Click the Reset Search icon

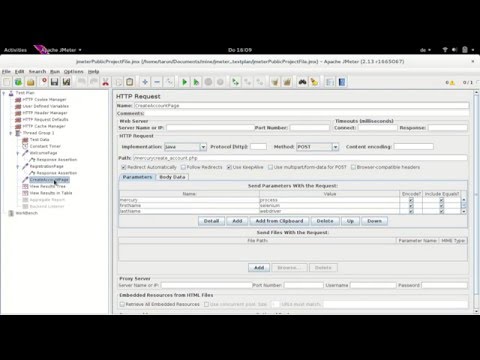314,82
